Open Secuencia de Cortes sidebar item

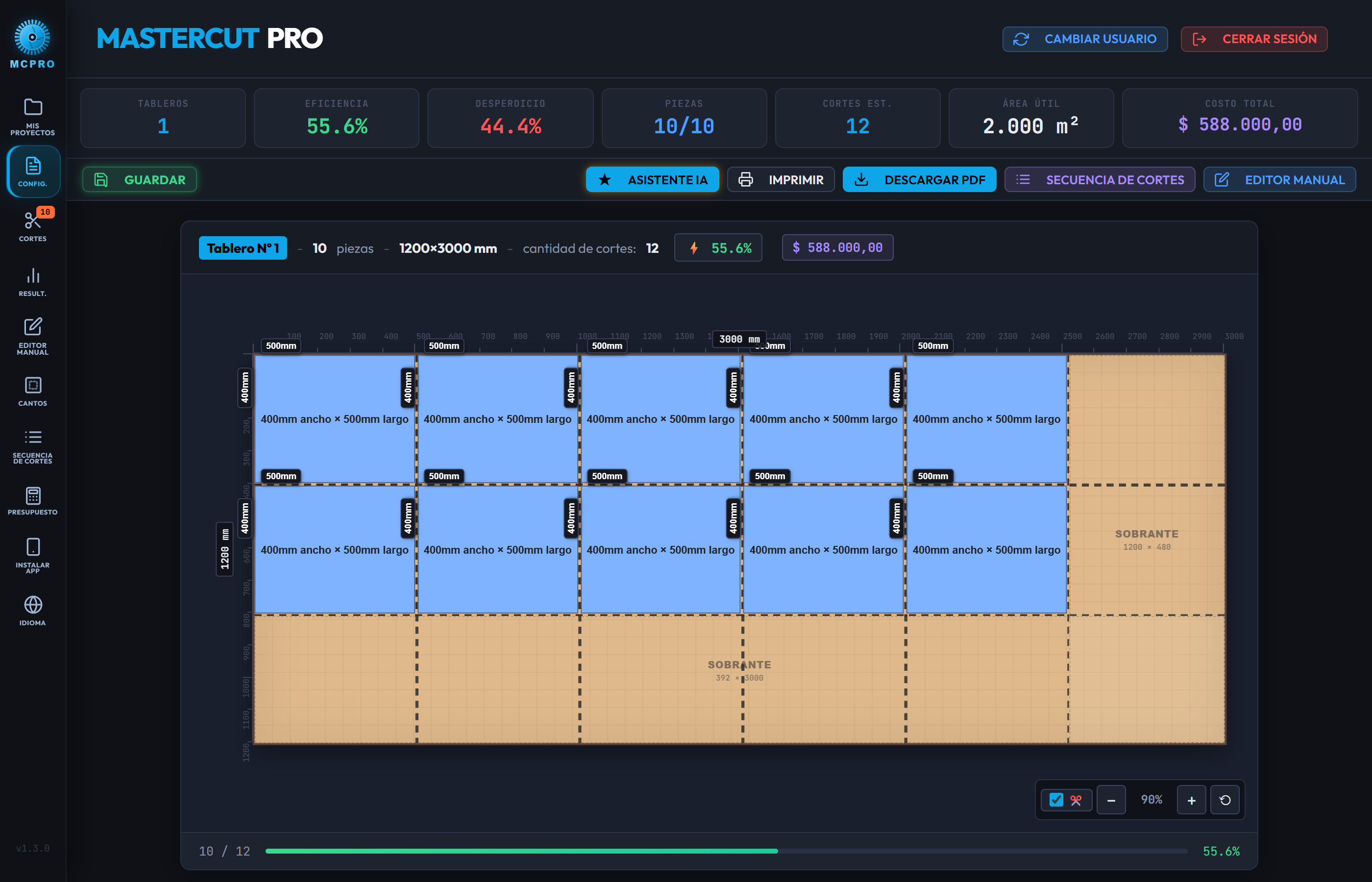(x=33, y=446)
